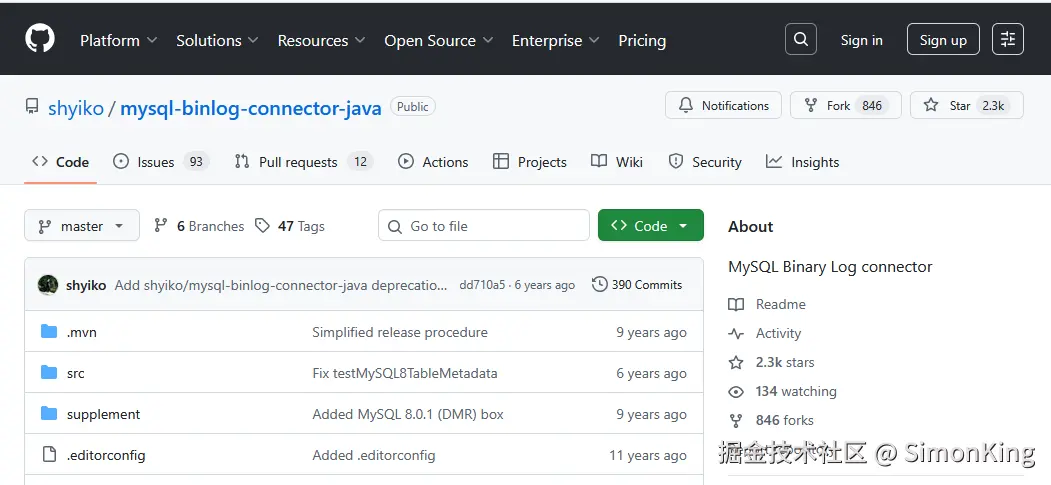Screen dimensions: 1051x485
Task: Click the Notifications bell button
Action: click(723, 106)
